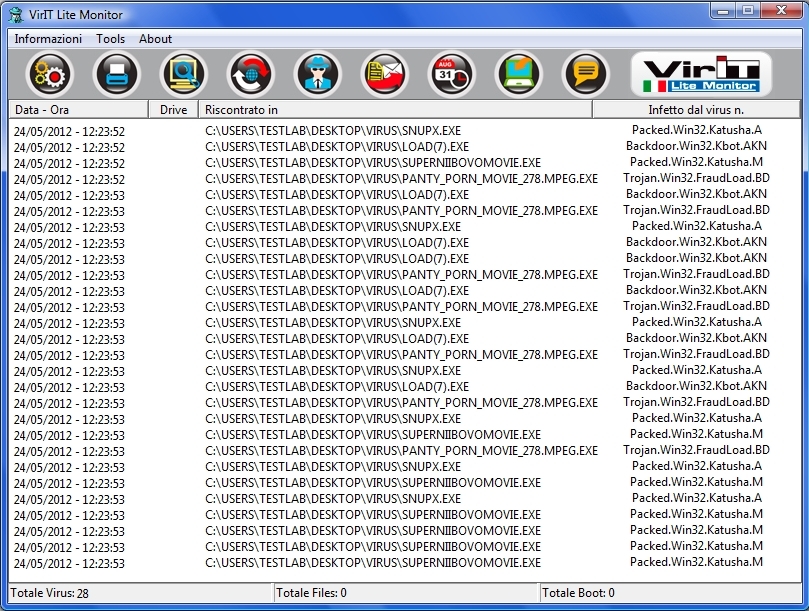Click the Totale Files: 0 status entry
Screen dimensions: 809x611
(x=311, y=593)
